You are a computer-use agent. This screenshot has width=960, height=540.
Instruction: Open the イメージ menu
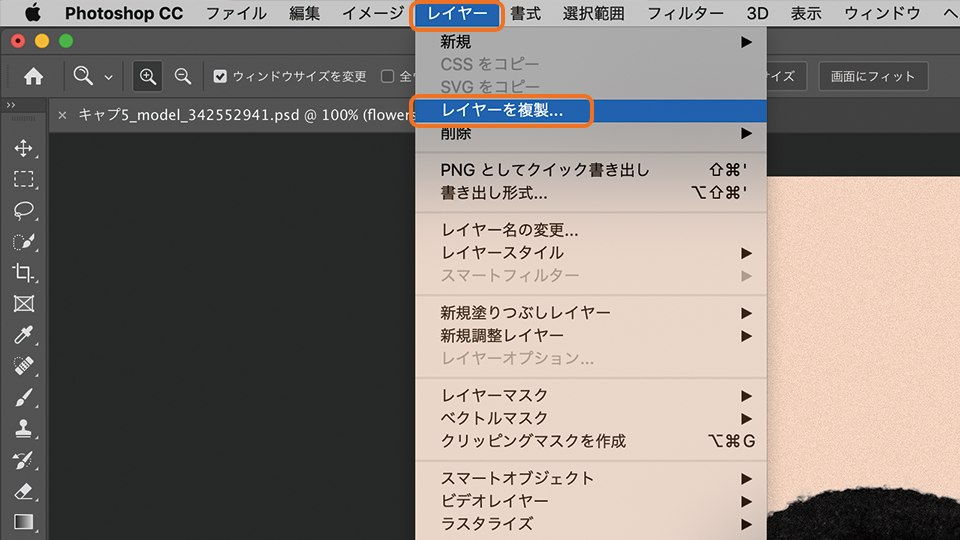click(x=372, y=13)
